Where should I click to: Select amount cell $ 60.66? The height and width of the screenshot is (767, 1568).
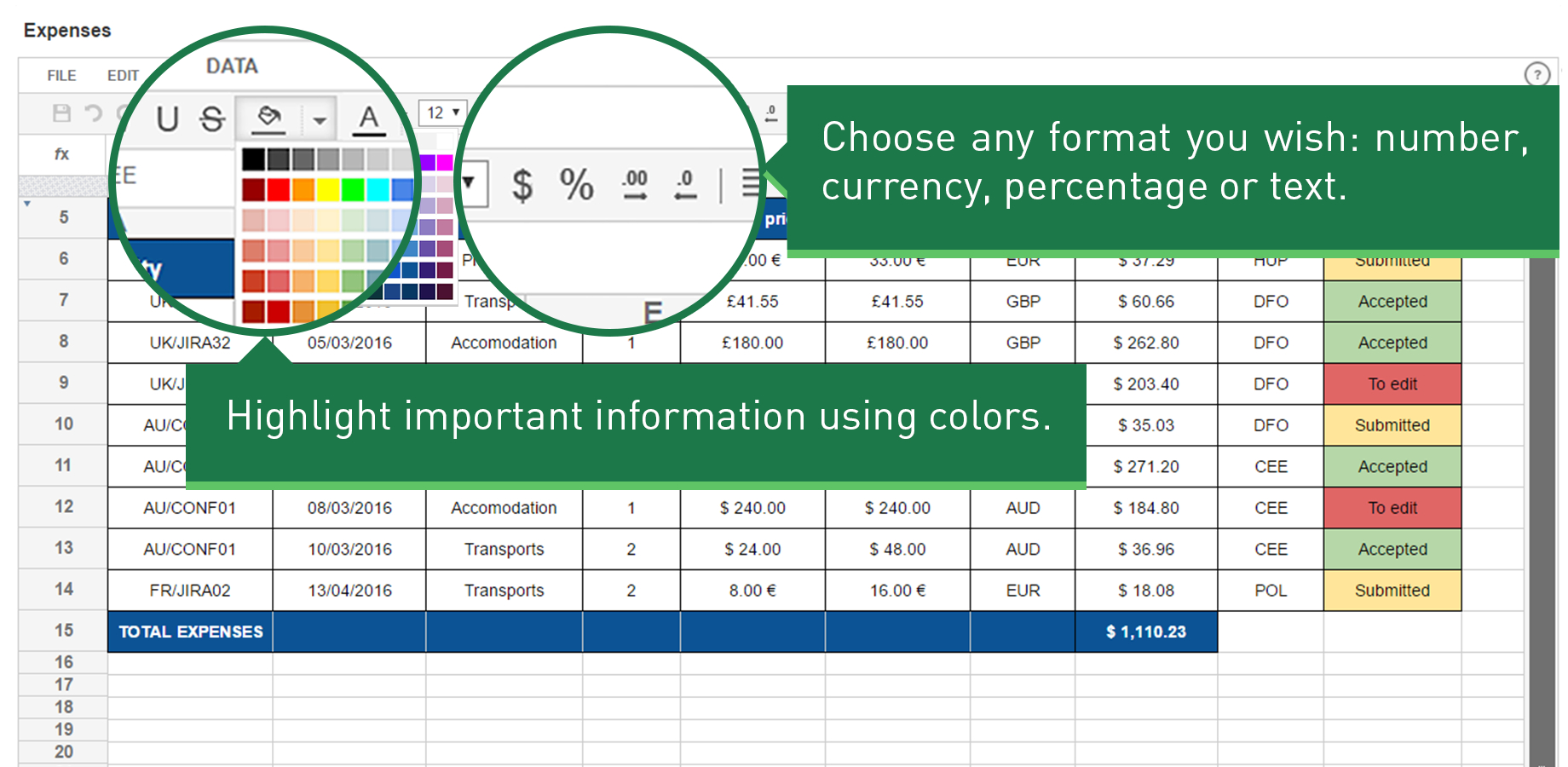tap(1146, 302)
